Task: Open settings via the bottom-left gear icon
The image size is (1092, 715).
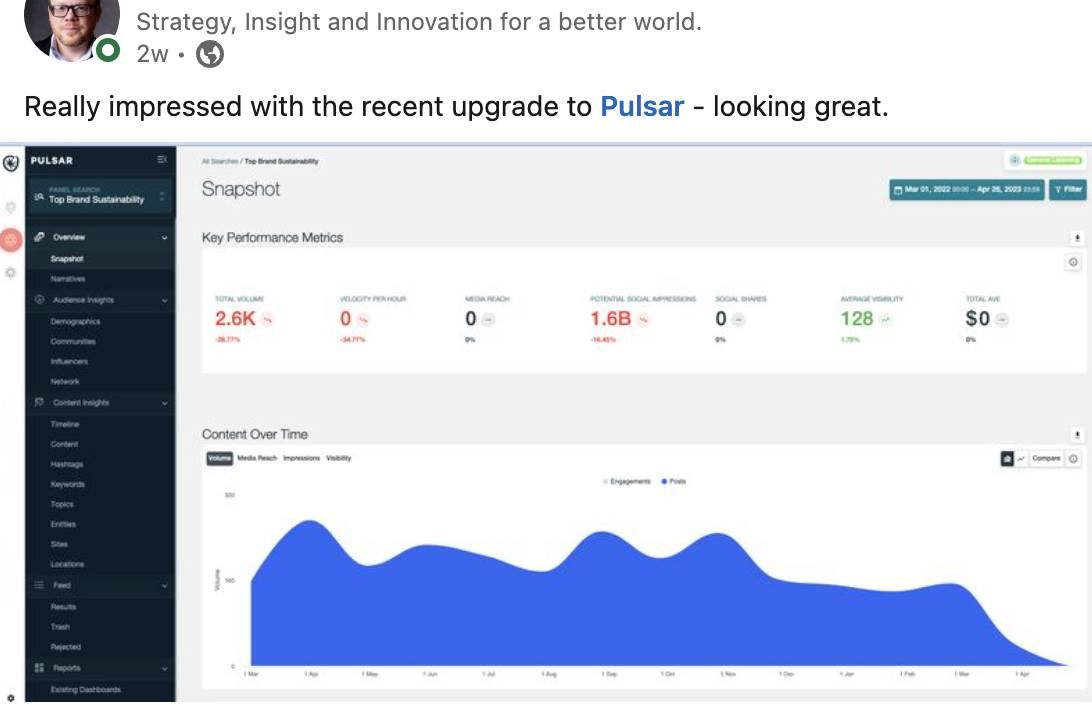Action: point(10,698)
